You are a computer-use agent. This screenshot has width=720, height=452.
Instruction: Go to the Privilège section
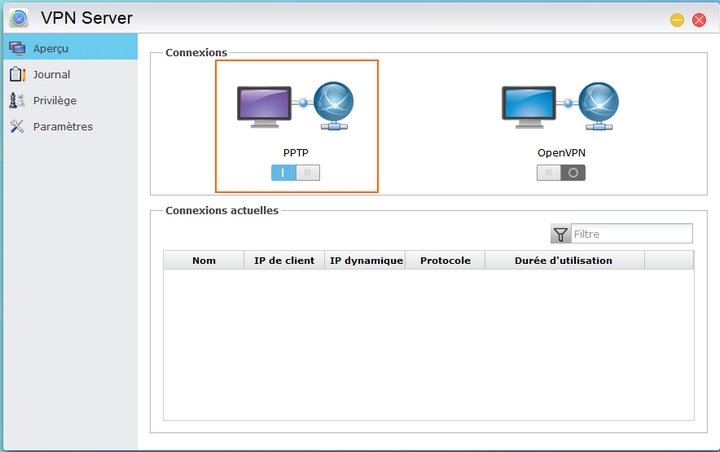pos(70,100)
